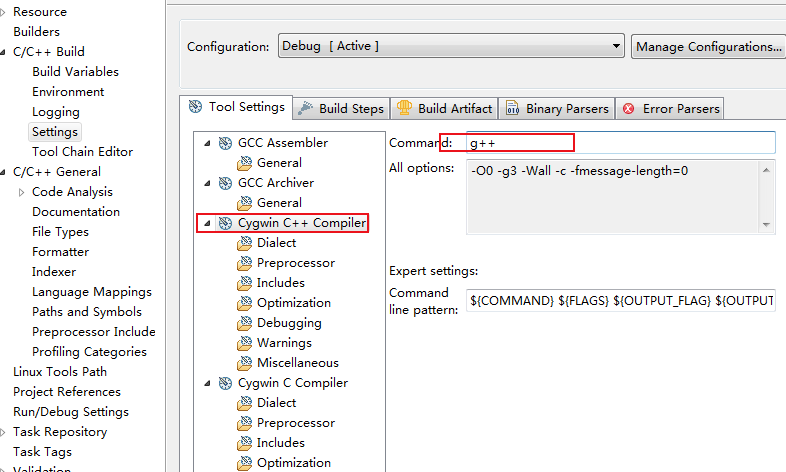Open the Build Artifact tab
Viewport: 786px width, 472px height.
(444, 109)
